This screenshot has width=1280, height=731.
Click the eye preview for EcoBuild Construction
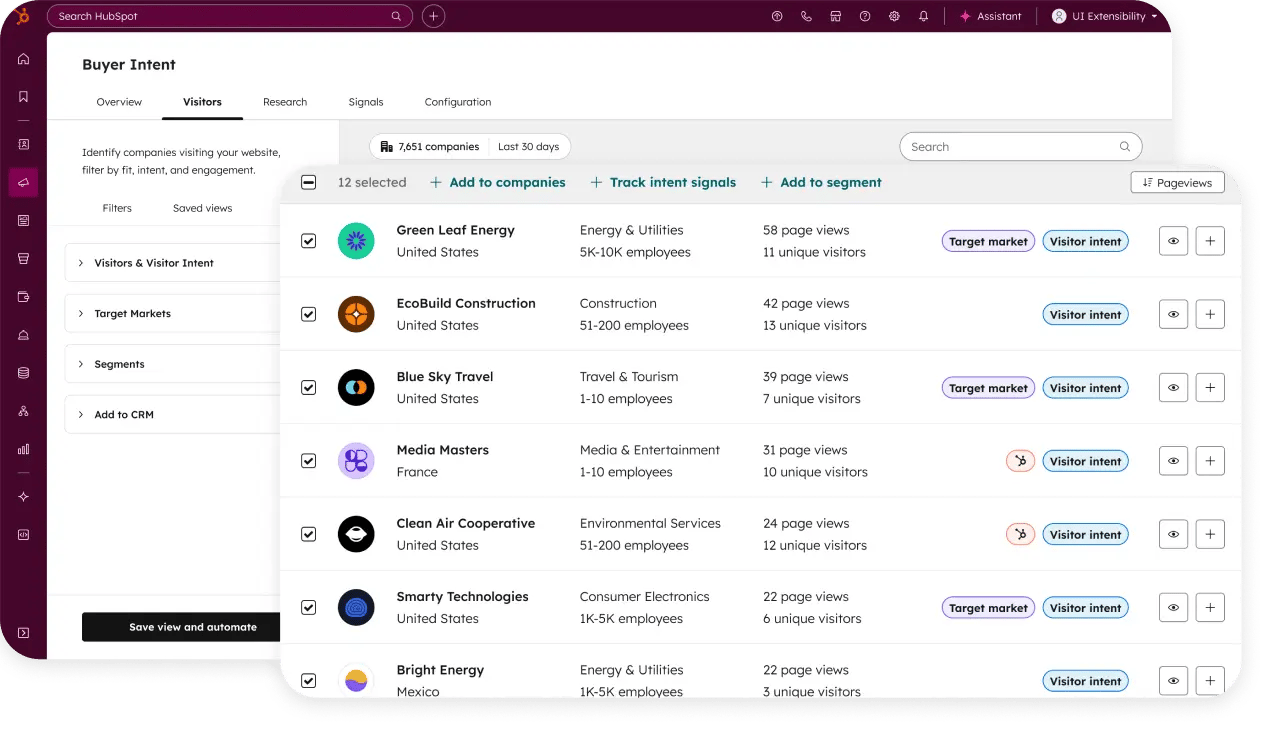click(1173, 314)
